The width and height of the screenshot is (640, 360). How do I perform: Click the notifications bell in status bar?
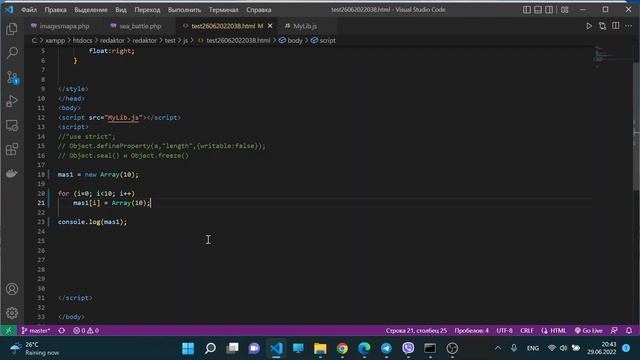click(x=629, y=331)
